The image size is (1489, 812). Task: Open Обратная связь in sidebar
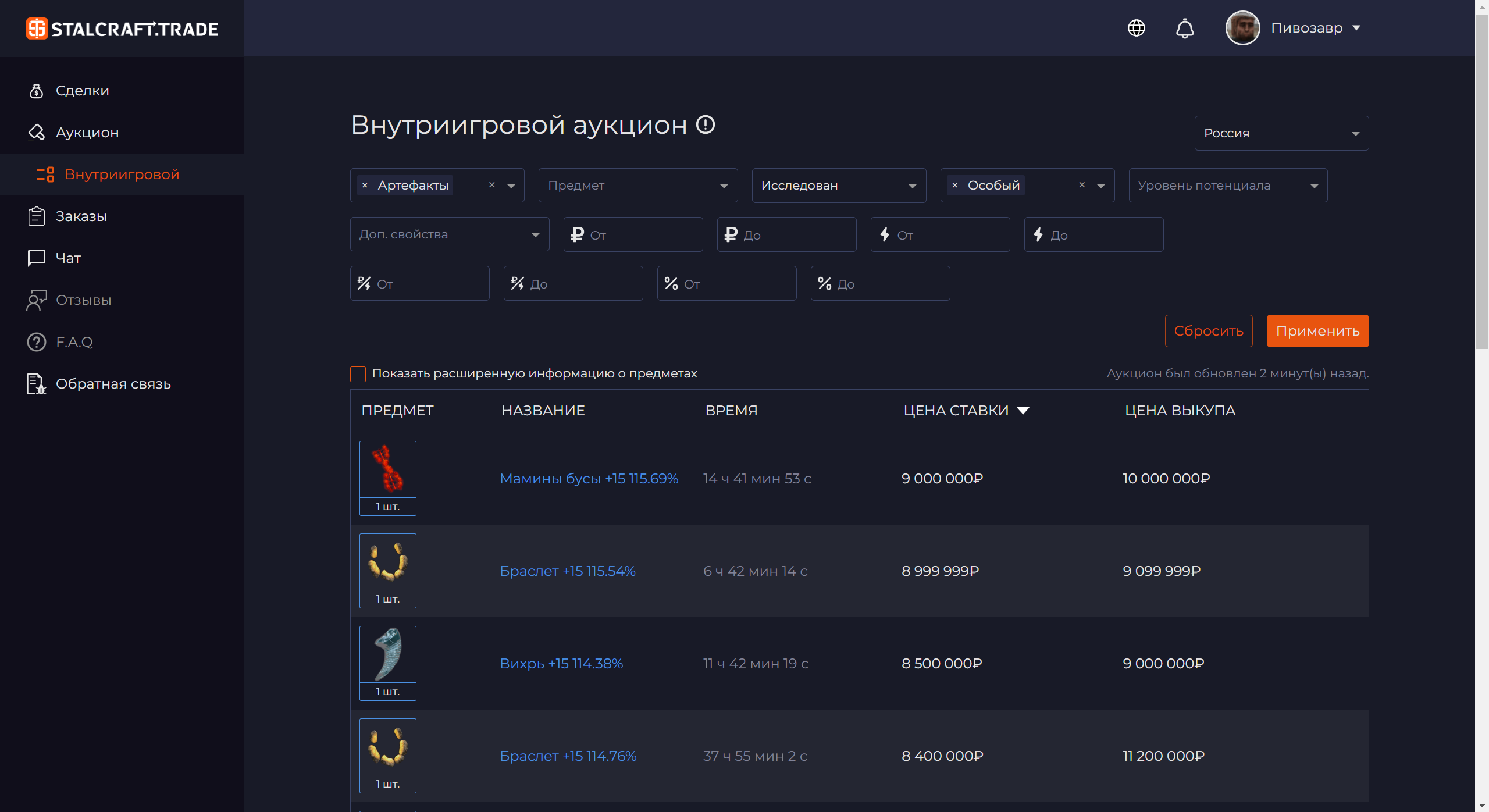[113, 384]
